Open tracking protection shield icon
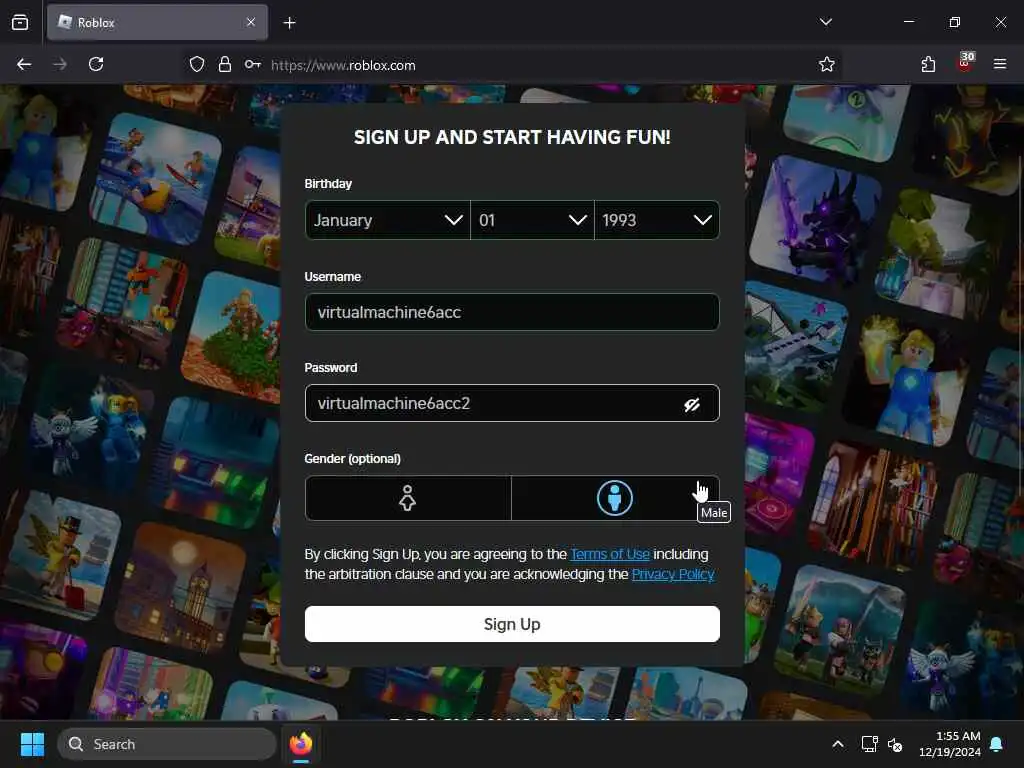Screen dimensions: 1024x768 click(x=197, y=64)
